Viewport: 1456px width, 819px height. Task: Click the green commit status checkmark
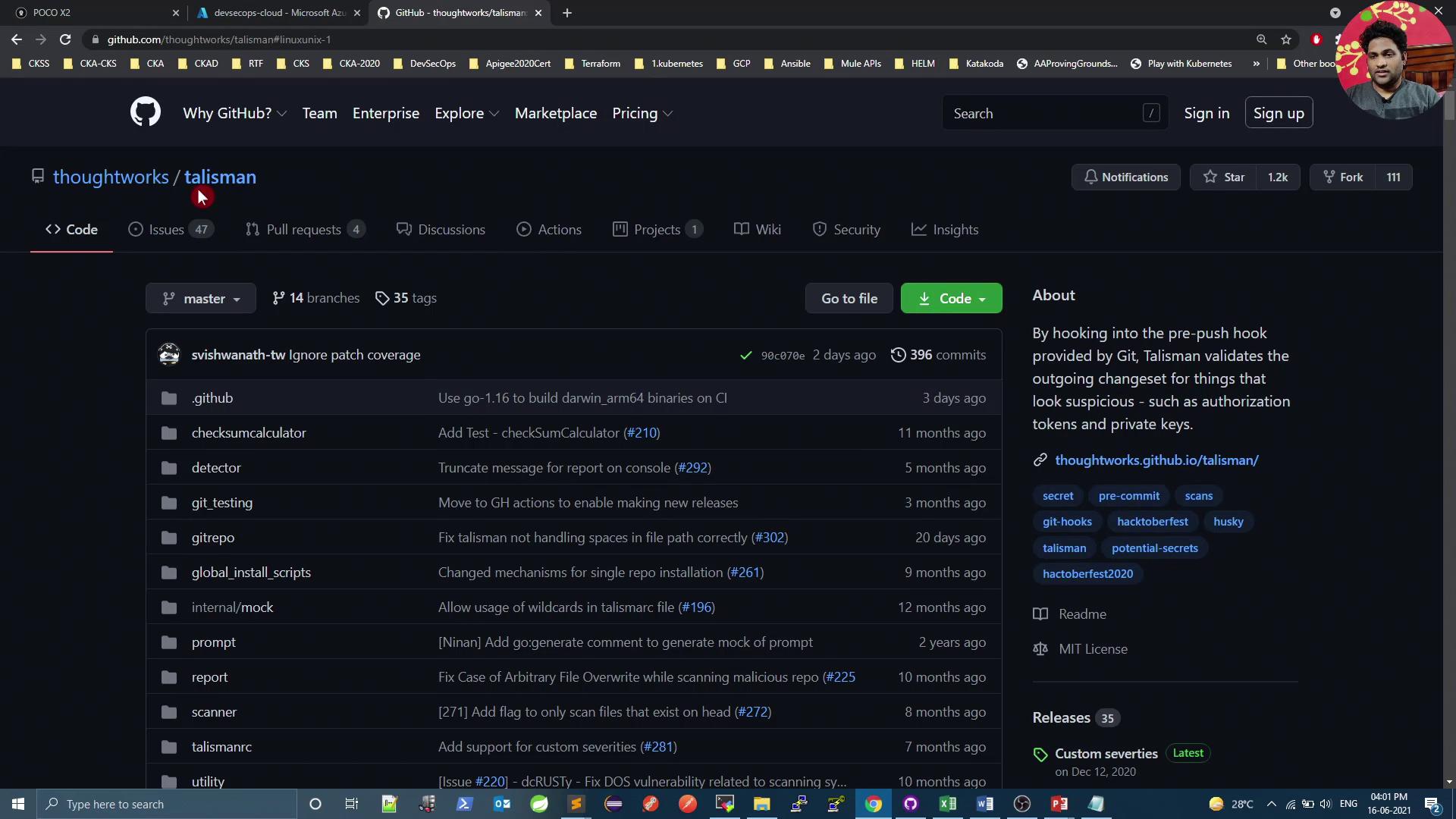tap(745, 355)
